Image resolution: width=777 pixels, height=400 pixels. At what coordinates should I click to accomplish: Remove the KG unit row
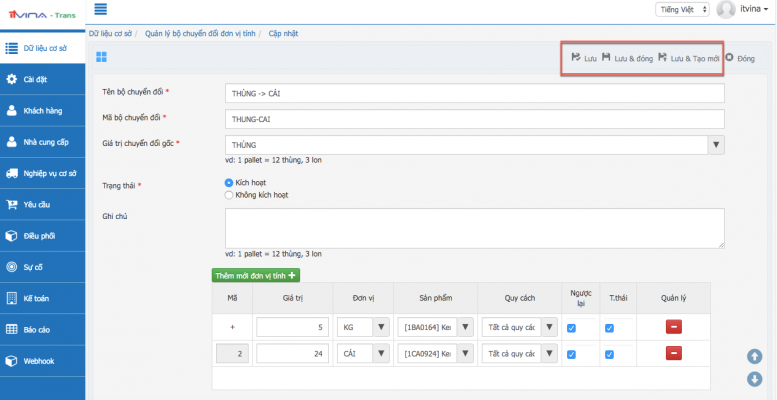tap(673, 327)
